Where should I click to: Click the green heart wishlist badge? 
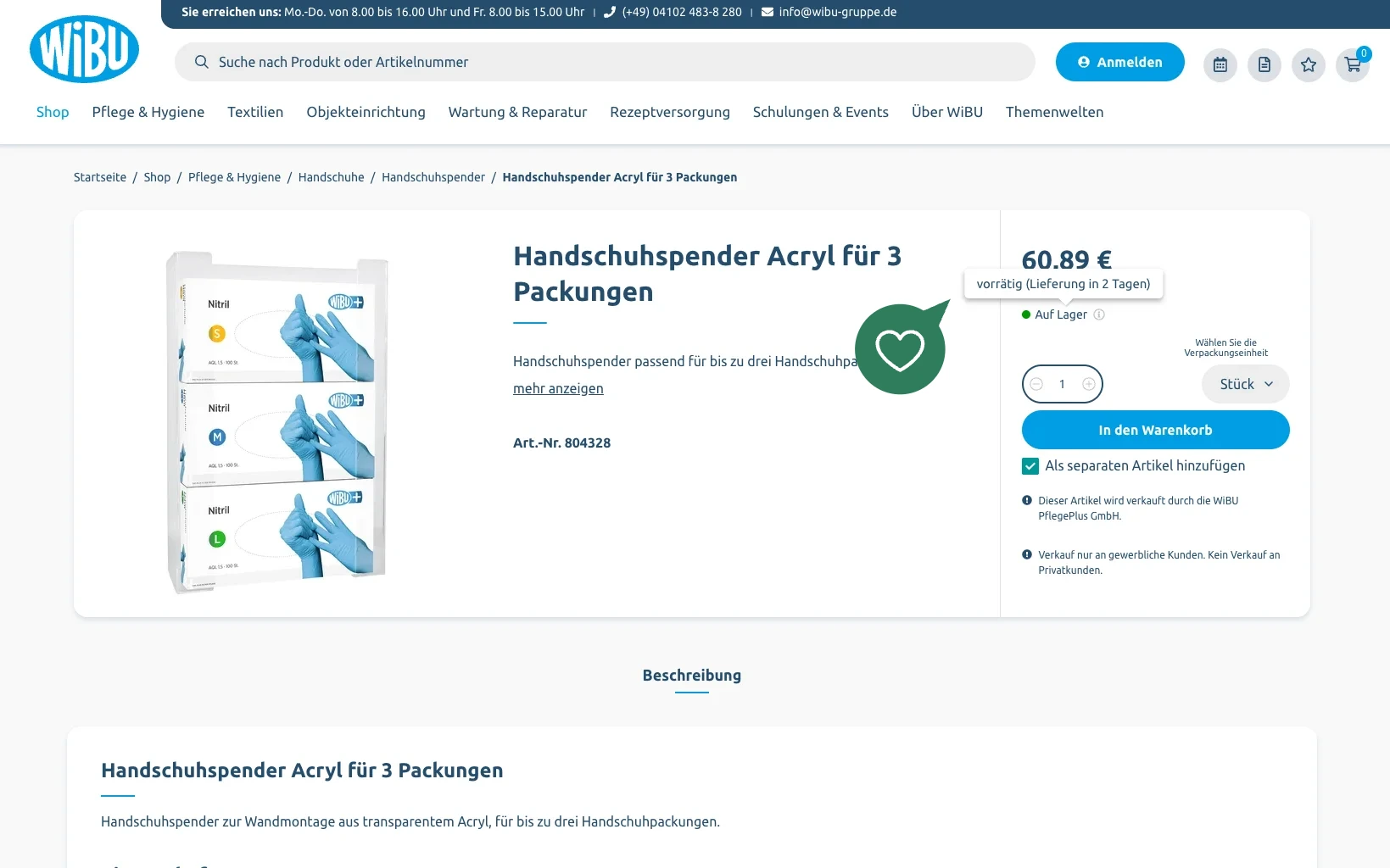tap(901, 348)
